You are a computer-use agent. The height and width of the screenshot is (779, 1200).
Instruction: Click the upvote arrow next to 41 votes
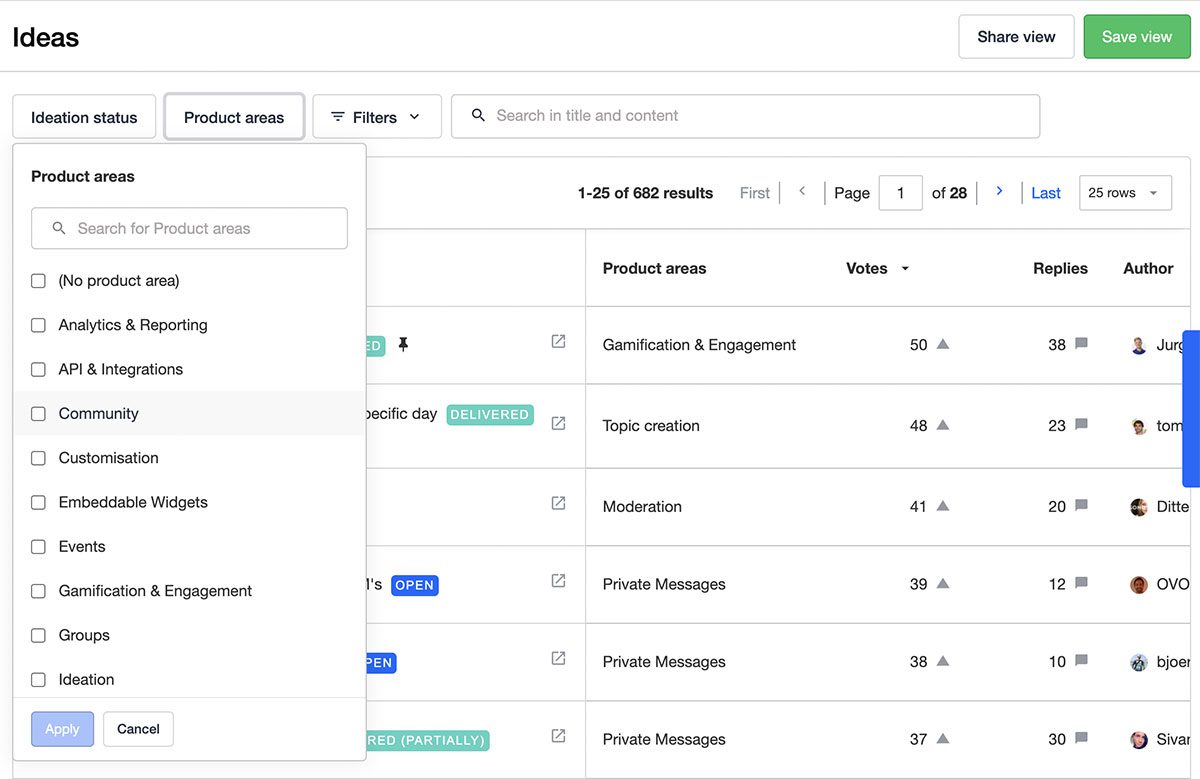pos(942,506)
